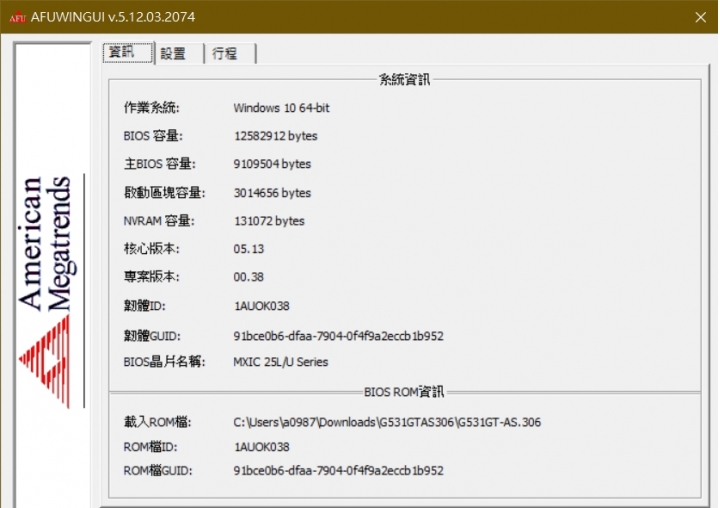Open the 設置 tab
The image size is (720, 508).
(x=179, y=54)
